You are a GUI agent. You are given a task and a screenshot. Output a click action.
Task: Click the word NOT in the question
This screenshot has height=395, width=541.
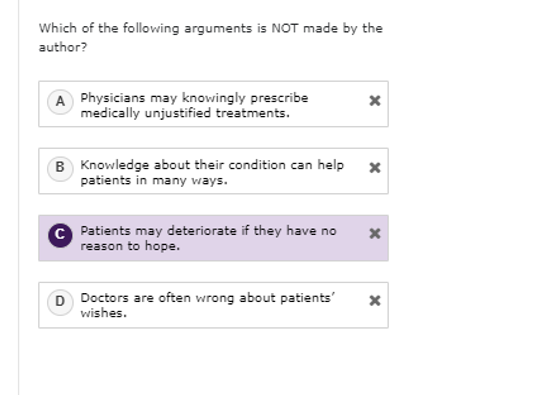(285, 28)
